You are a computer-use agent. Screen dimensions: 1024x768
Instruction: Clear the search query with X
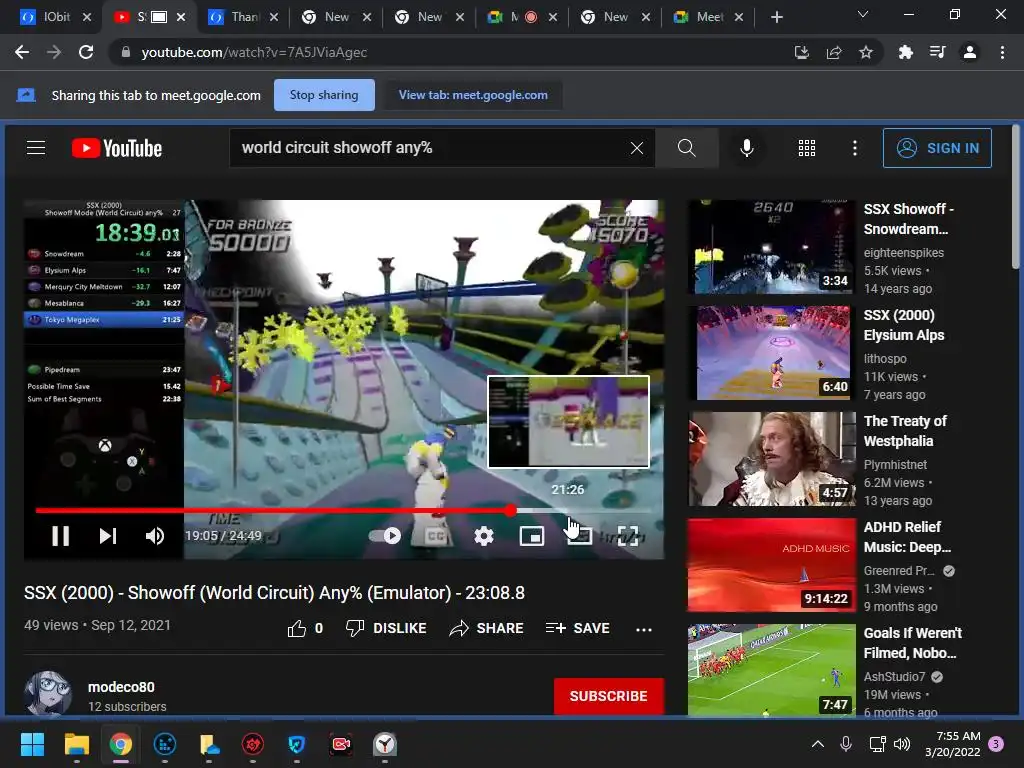tap(637, 148)
